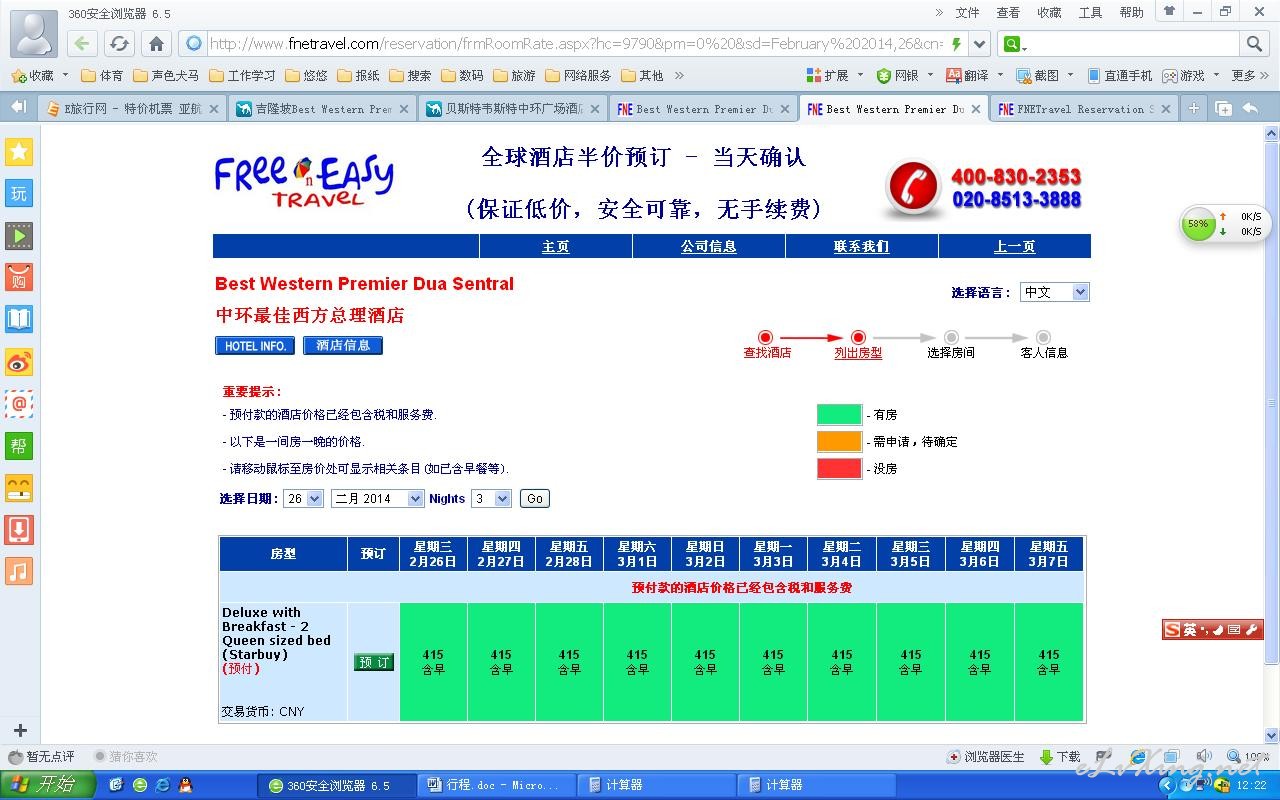Open 网银 online banking toolbar item

[x=899, y=75]
